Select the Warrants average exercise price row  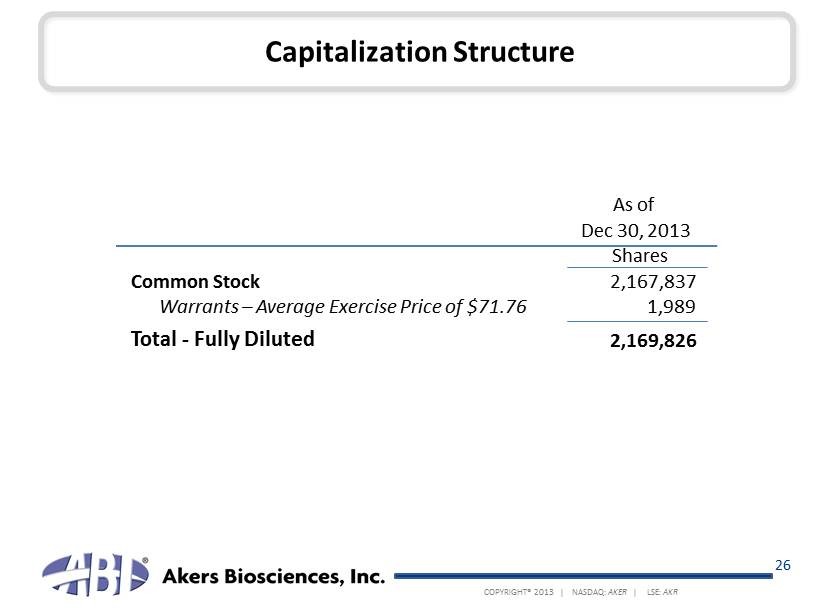343,307
